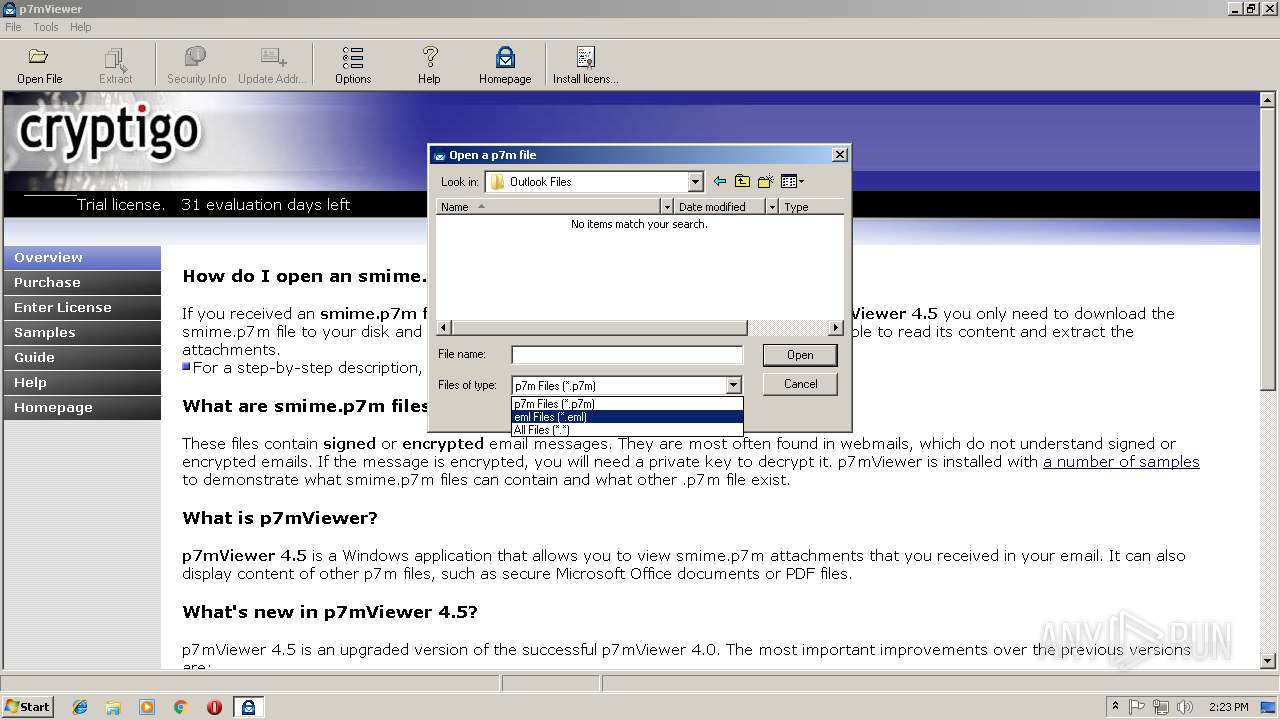Launch Chrome from the taskbar
Viewport: 1280px width, 720px height.
coord(181,707)
